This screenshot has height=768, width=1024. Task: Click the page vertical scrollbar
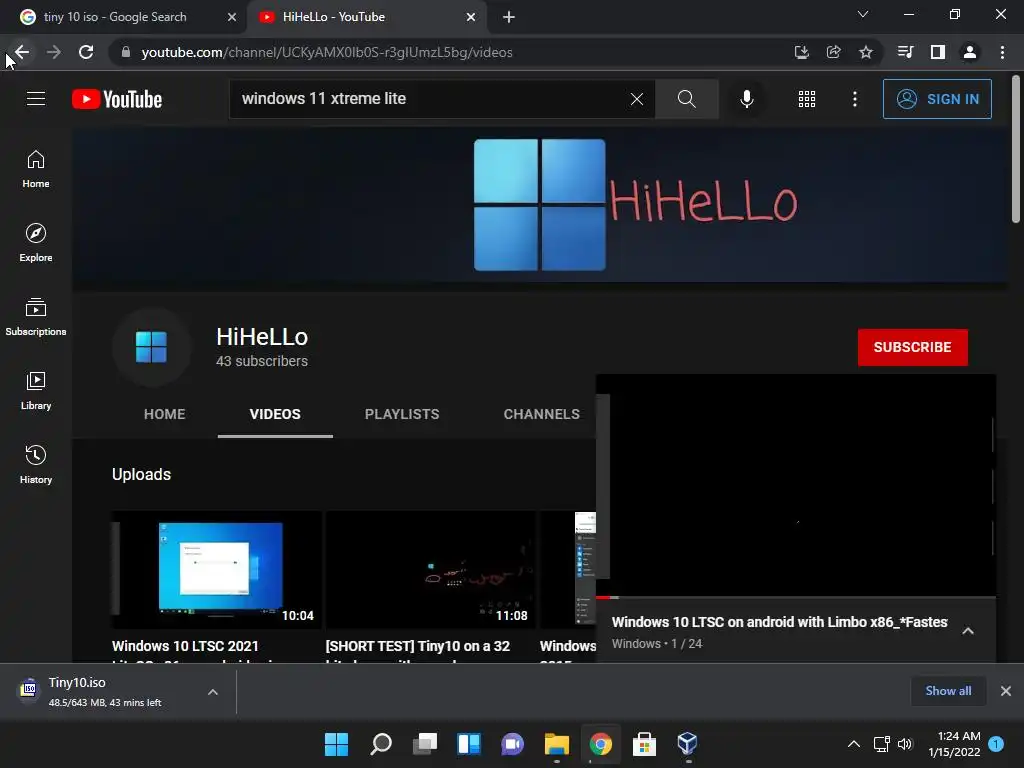[1016, 150]
